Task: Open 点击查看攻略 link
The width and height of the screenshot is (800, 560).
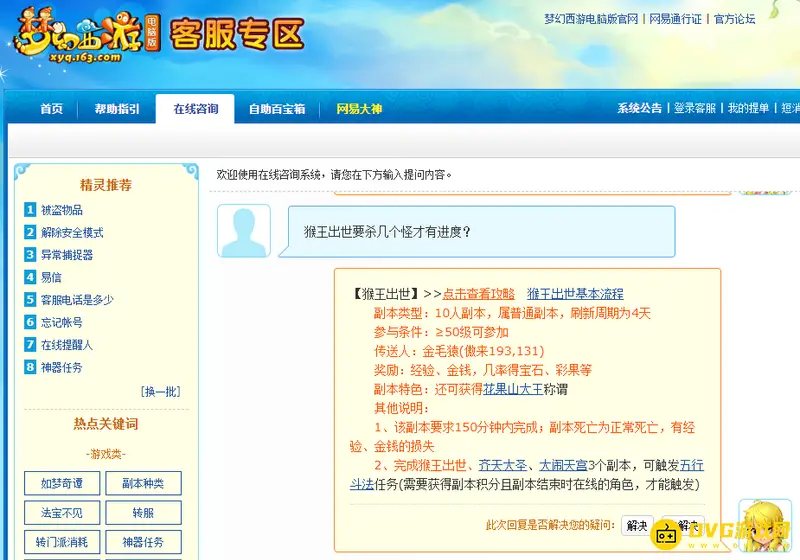Action: point(478,294)
